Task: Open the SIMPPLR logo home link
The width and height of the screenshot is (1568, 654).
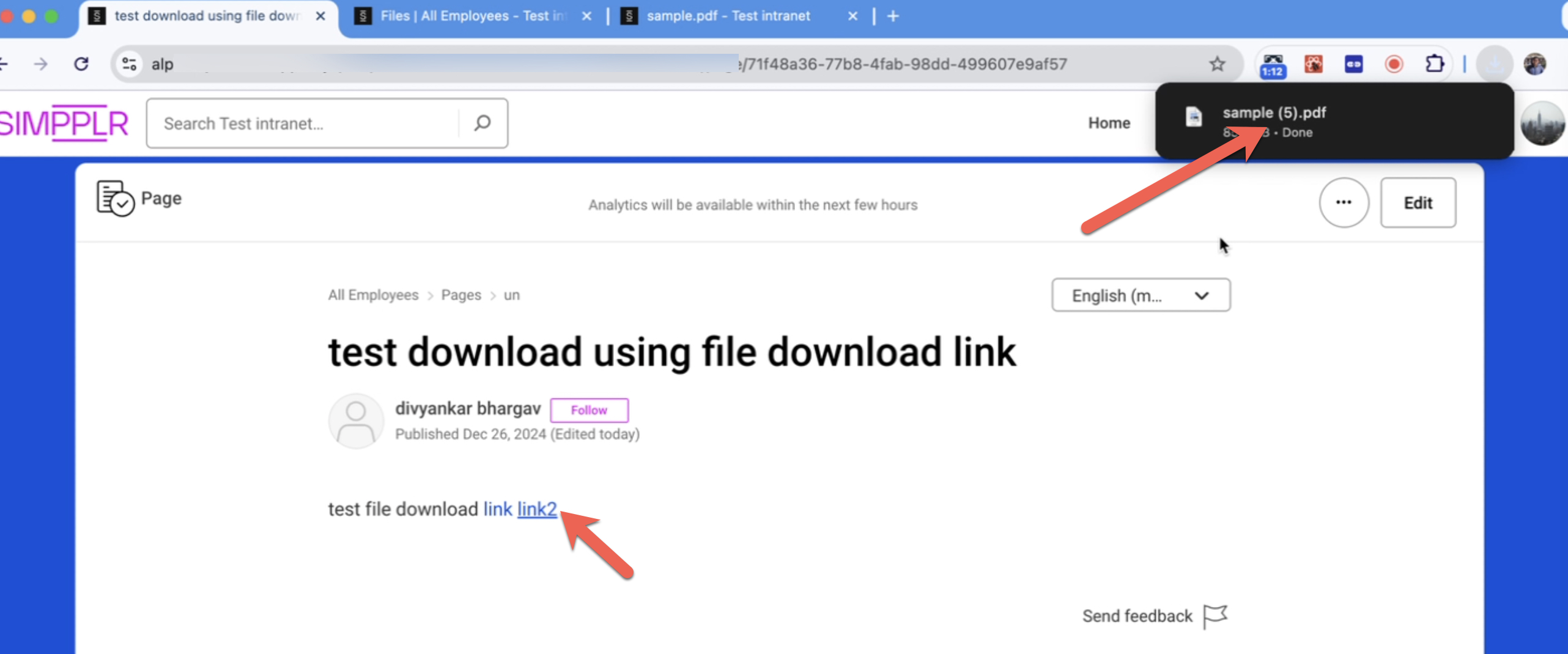Action: pos(65,122)
